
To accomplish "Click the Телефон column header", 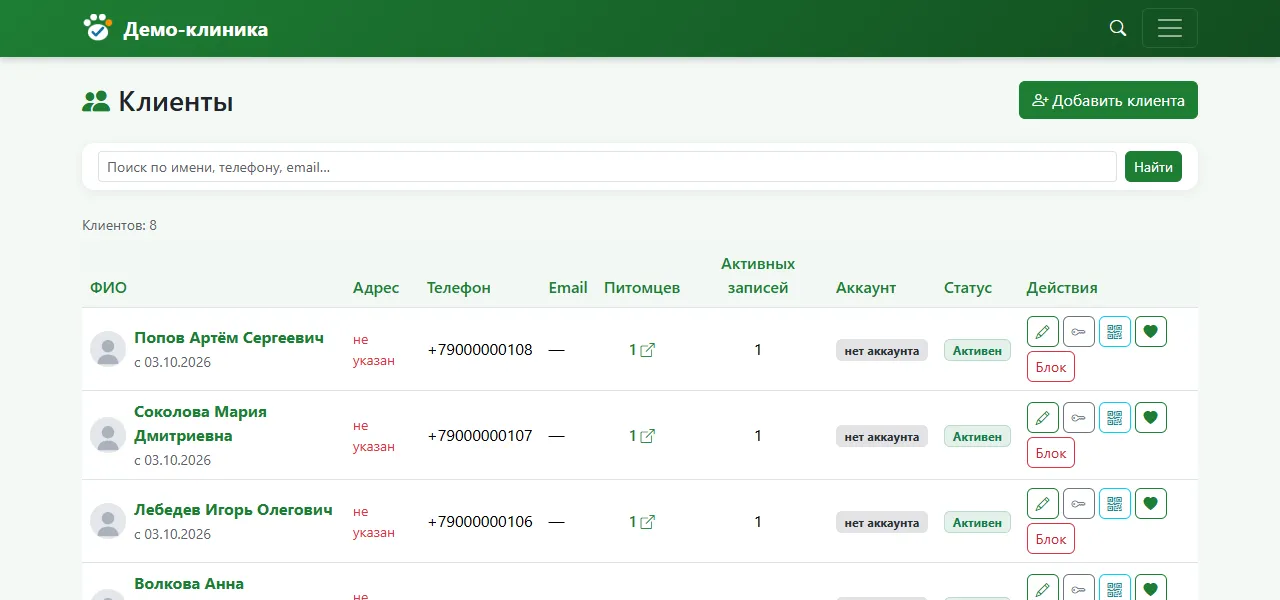I will (459, 288).
